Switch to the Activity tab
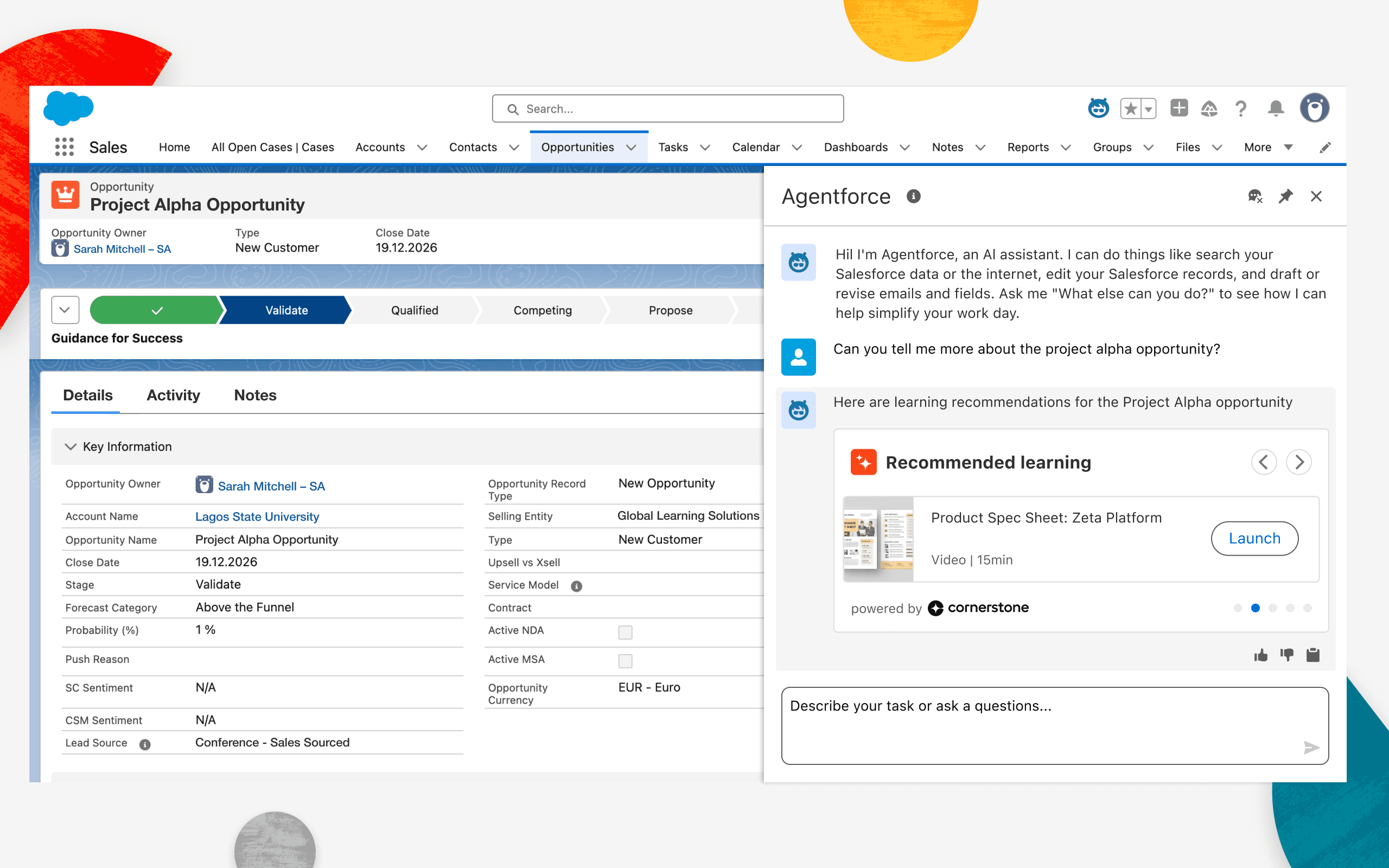This screenshot has width=1389, height=868. click(173, 395)
